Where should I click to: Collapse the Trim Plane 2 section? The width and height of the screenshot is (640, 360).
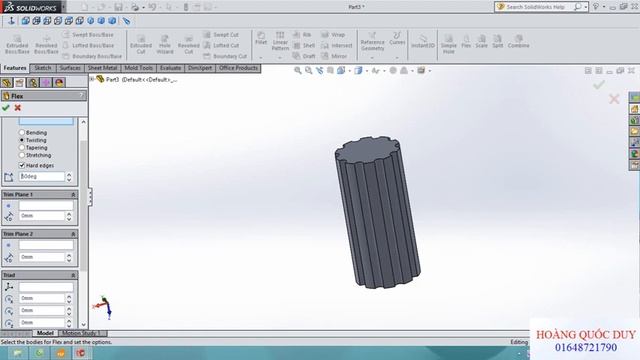(x=73, y=234)
